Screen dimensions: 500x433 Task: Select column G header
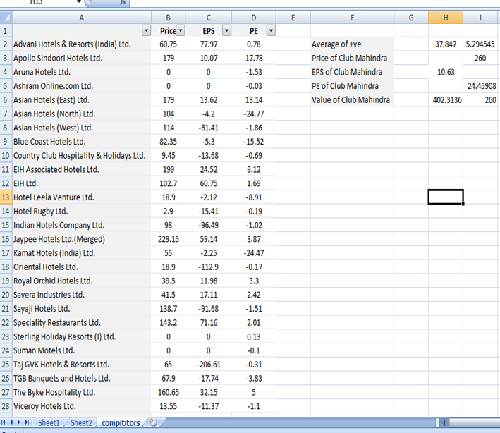(x=411, y=17)
